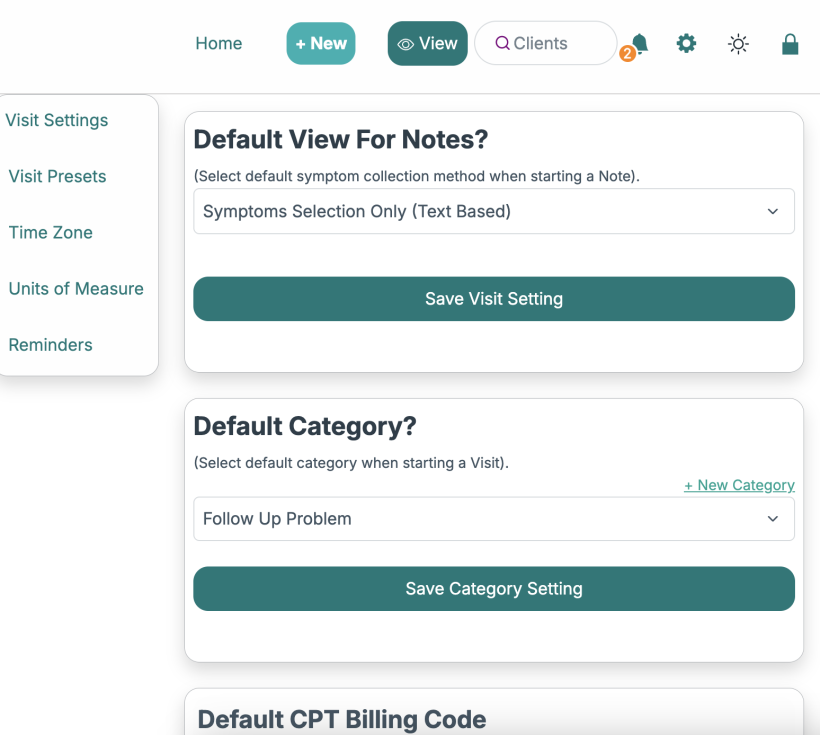This screenshot has width=820, height=735.
Task: Toggle the light/dark theme sun icon
Action: pyautogui.click(x=738, y=44)
